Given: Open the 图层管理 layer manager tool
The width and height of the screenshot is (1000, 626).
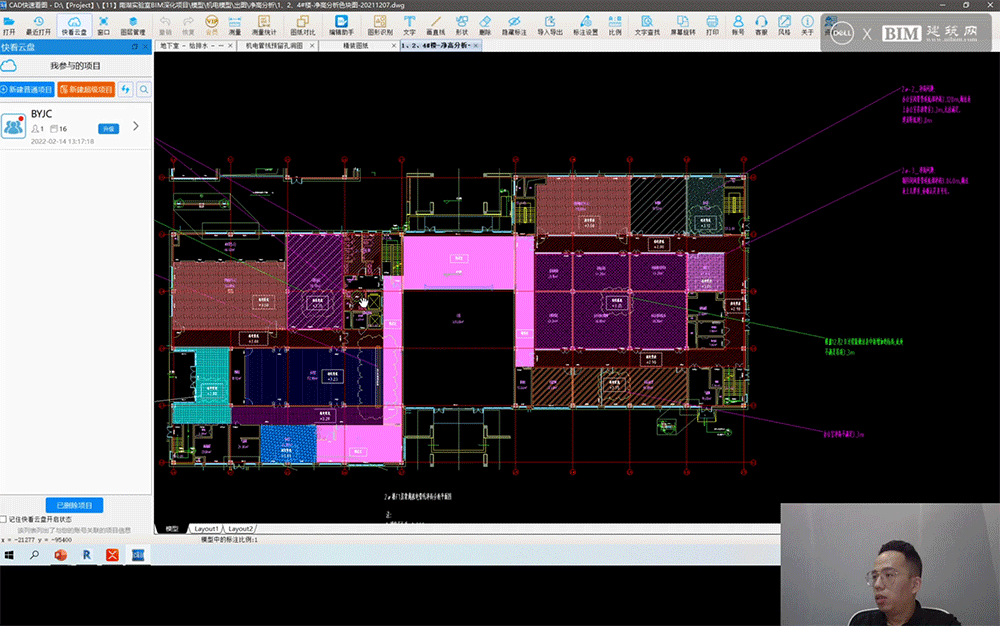Looking at the screenshot, I should (132, 24).
